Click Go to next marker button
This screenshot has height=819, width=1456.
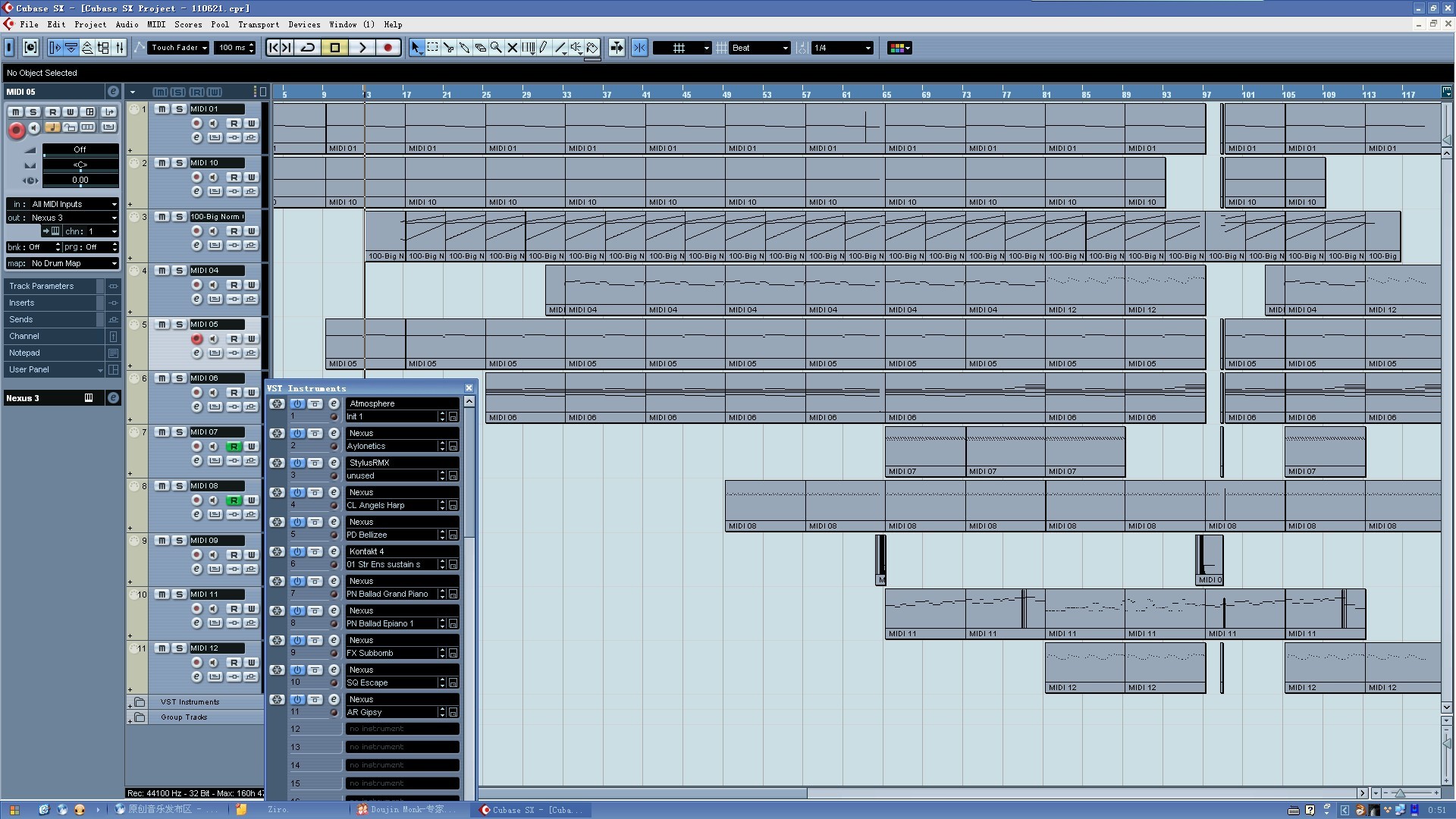point(287,48)
